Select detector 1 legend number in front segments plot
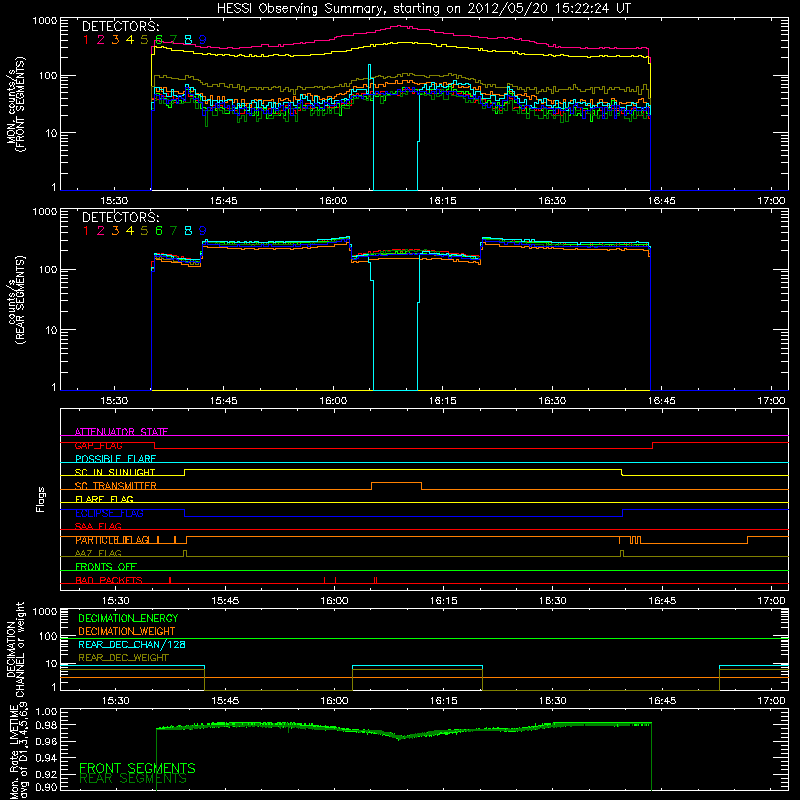 [86, 39]
